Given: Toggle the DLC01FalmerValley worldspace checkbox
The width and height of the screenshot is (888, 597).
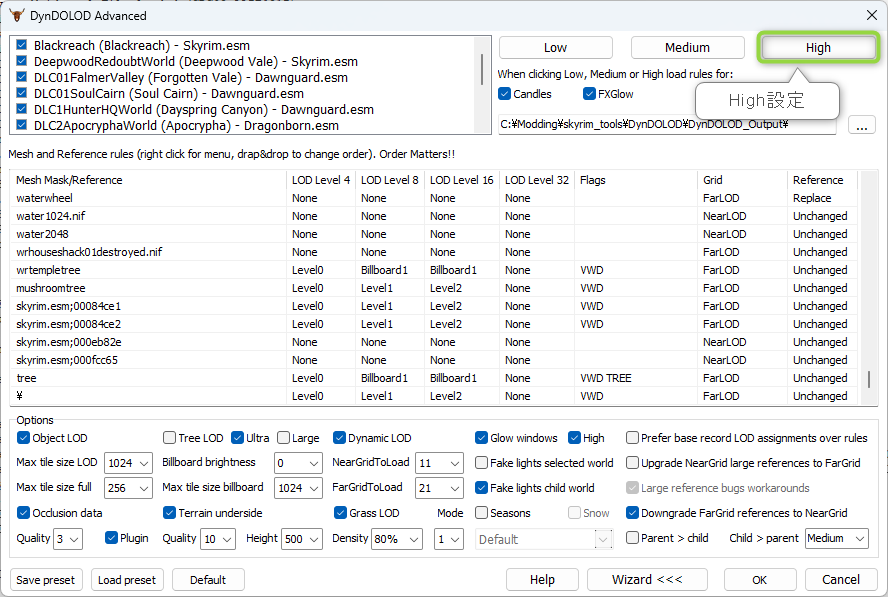Looking at the screenshot, I should (x=22, y=77).
